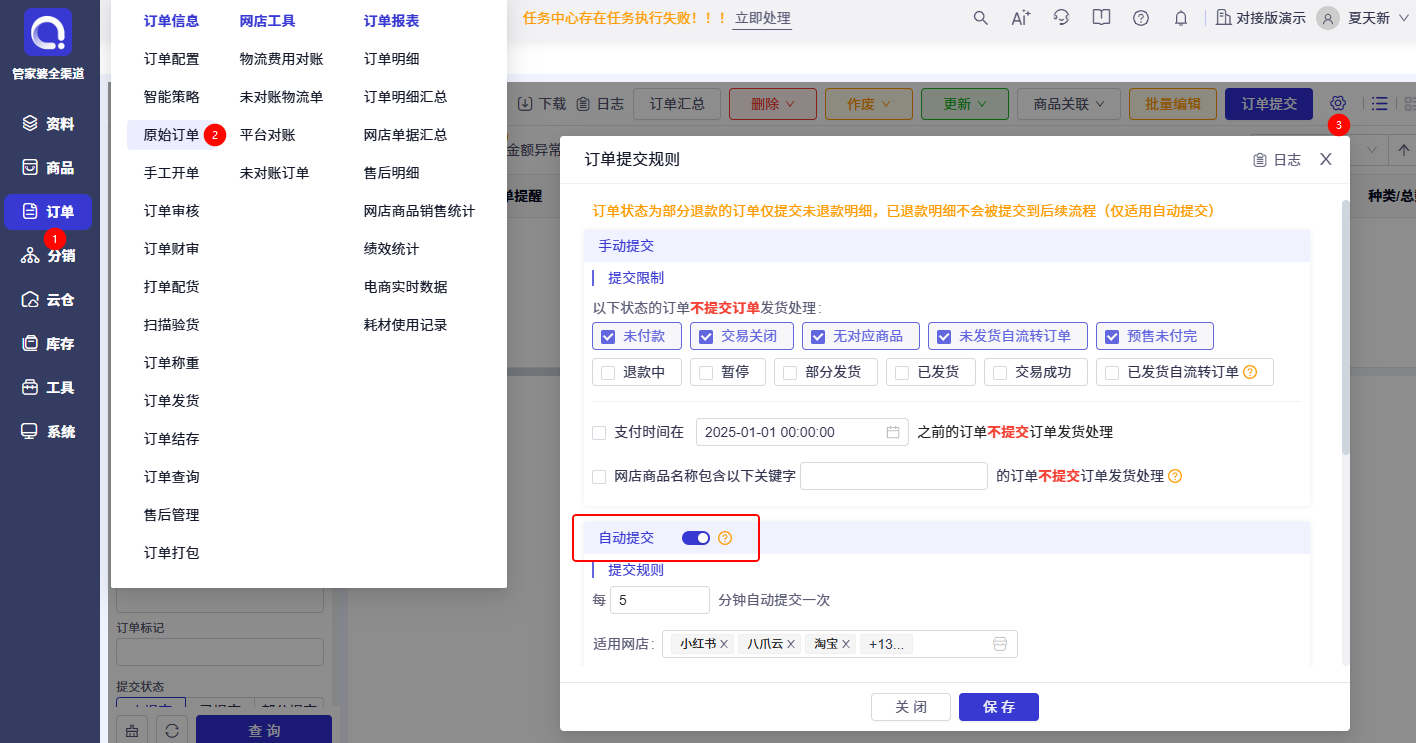Open 订单明细 under 订单报表

click(x=391, y=59)
